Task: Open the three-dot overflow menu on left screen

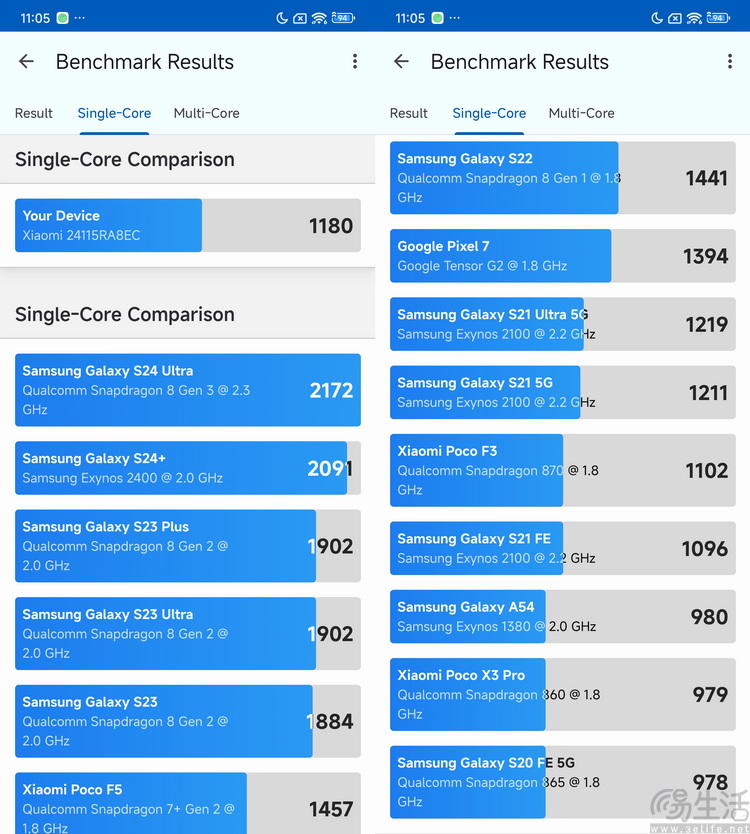Action: [354, 62]
